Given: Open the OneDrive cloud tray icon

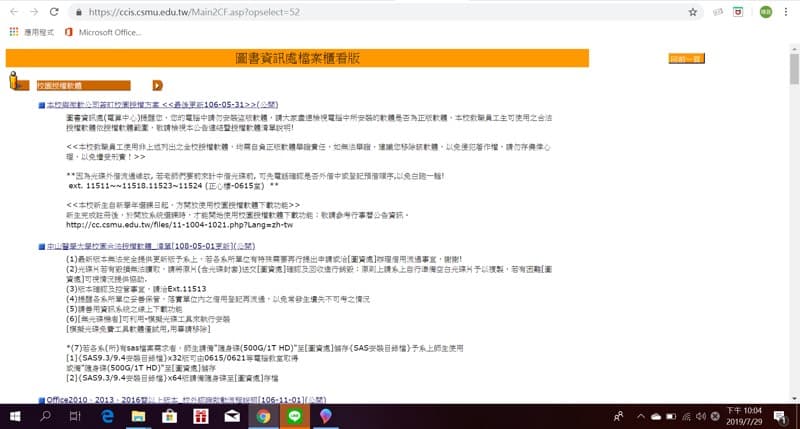Looking at the screenshot, I should 656,417.
